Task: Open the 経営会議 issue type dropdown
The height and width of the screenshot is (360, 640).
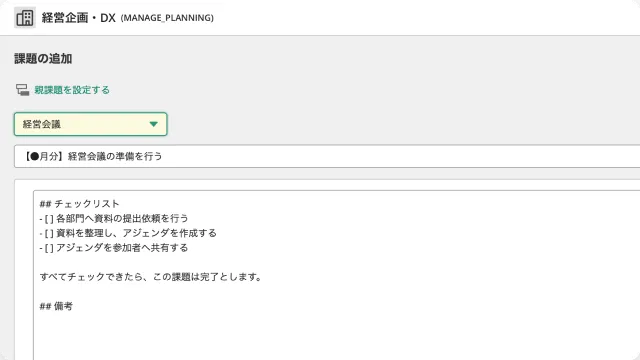Action: pyautogui.click(x=91, y=124)
